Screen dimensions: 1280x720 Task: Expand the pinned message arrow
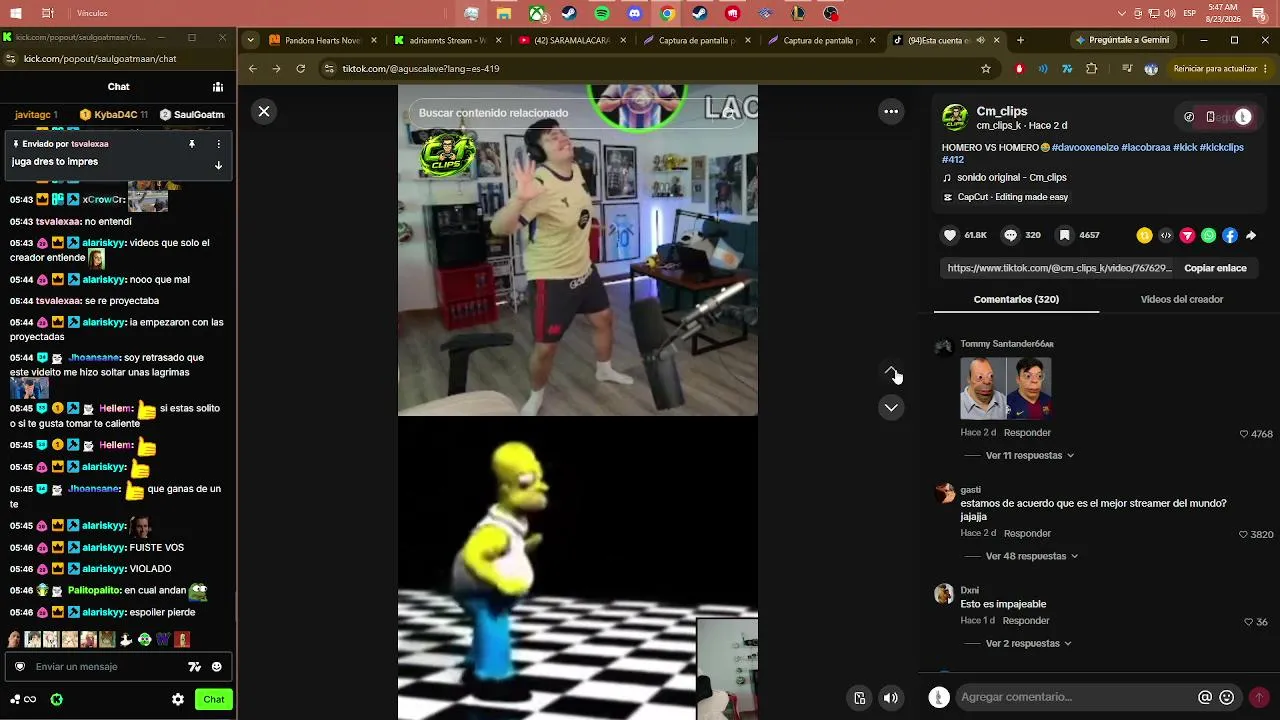coord(218,166)
